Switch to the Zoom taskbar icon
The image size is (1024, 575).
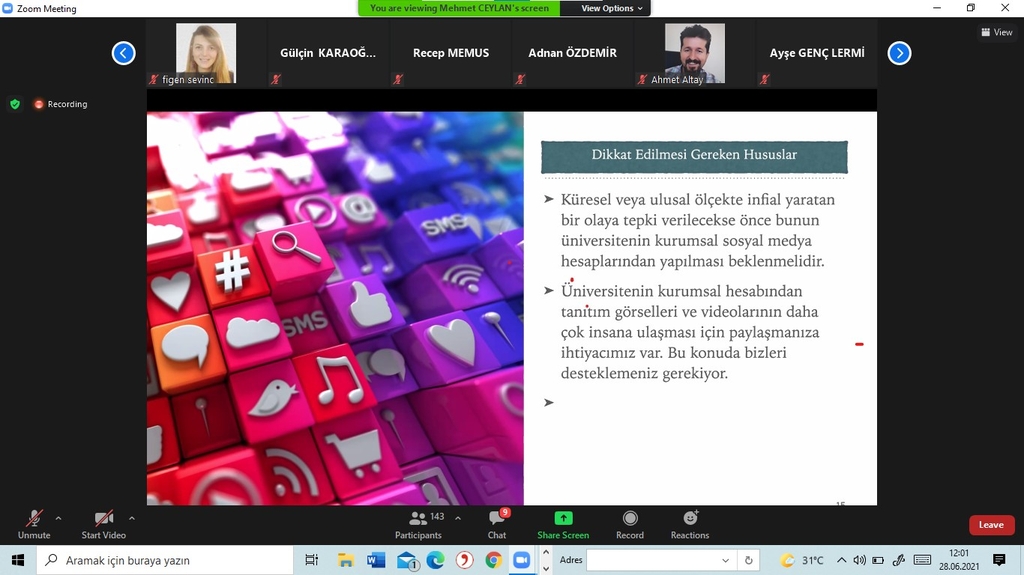coord(522,560)
